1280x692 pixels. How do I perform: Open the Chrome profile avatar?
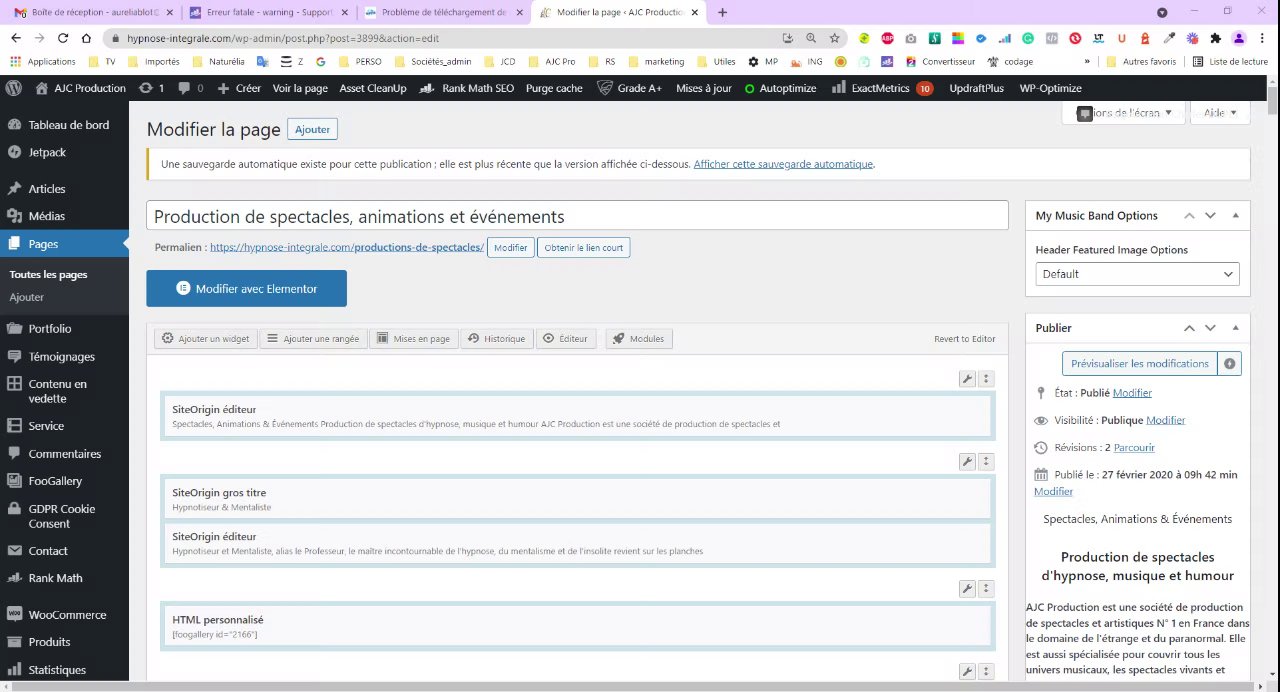pos(1238,38)
